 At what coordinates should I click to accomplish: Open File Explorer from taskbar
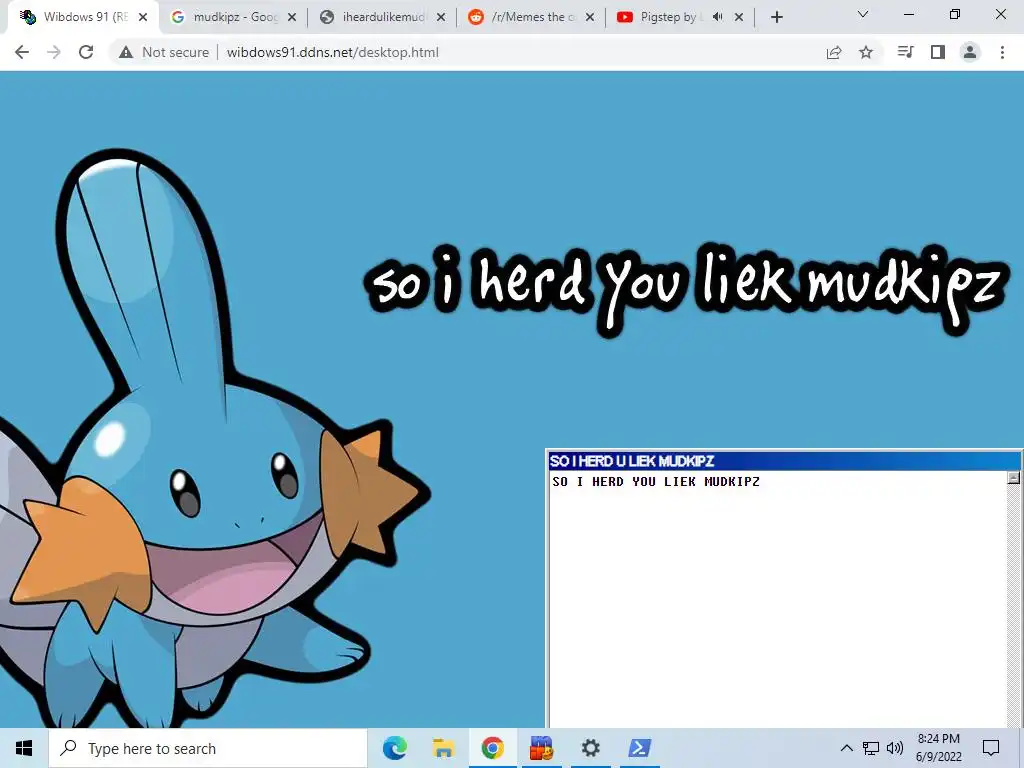pos(443,748)
